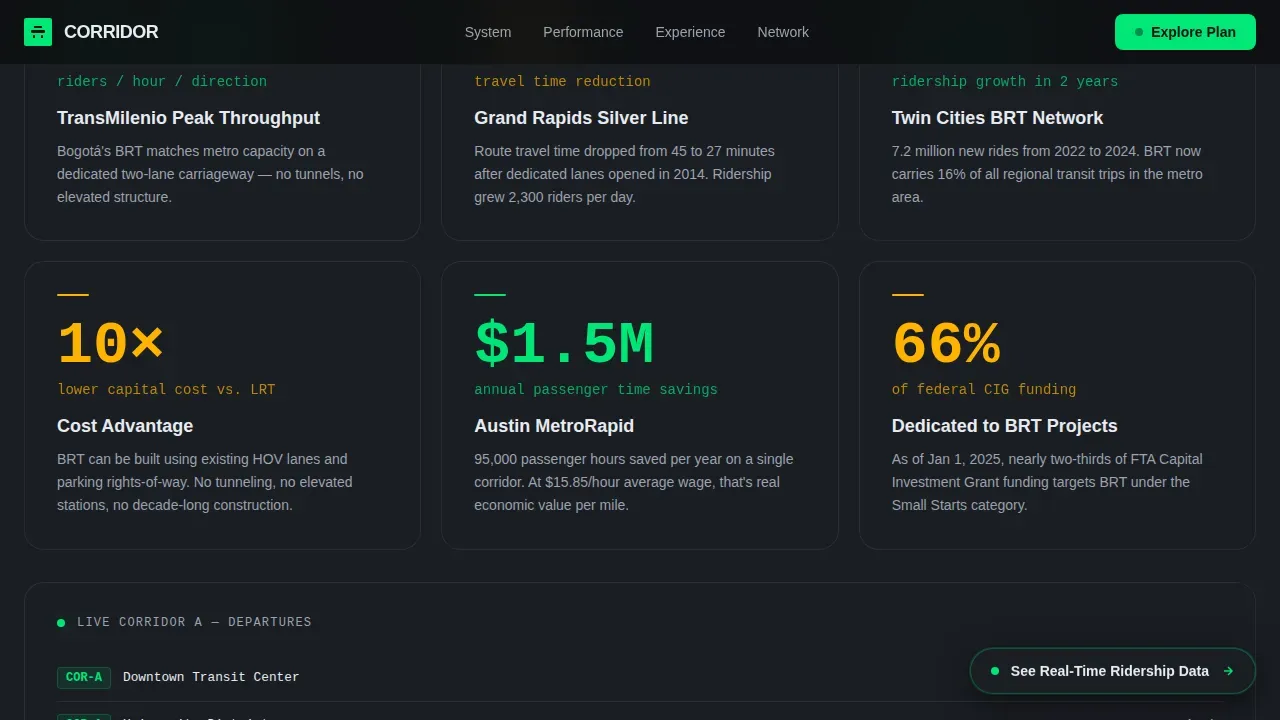Open the Performance nav menu item

(583, 32)
